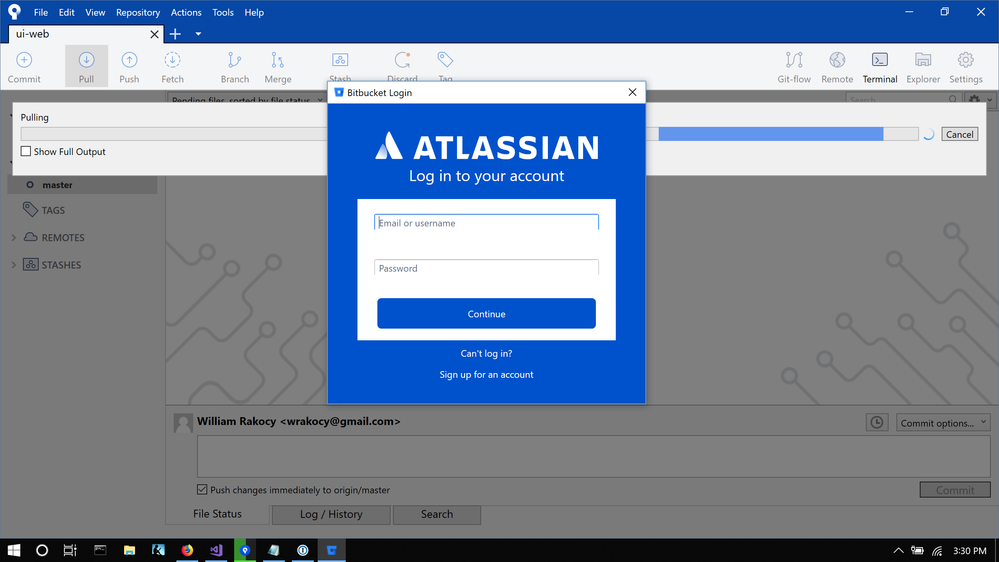
Task: Click the TAGS sidebar item
Action: 53,210
